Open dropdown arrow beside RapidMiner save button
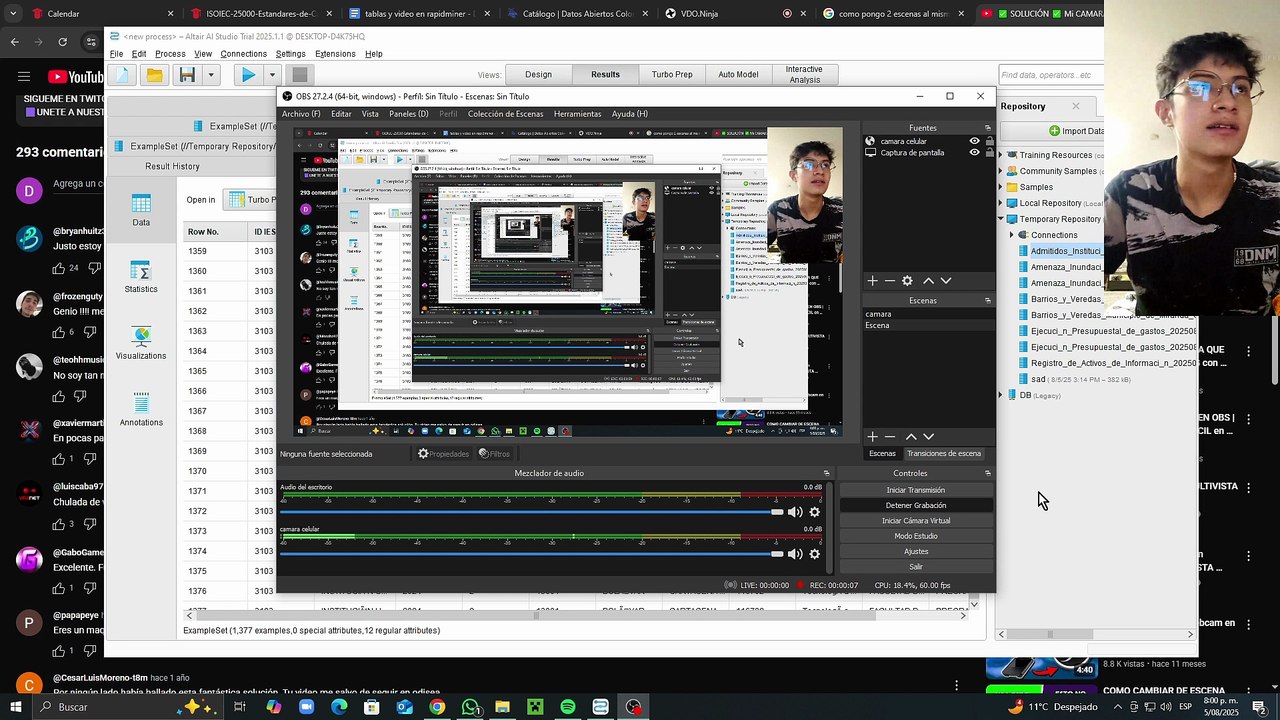Image resolution: width=1280 pixels, height=720 pixels. point(210,75)
